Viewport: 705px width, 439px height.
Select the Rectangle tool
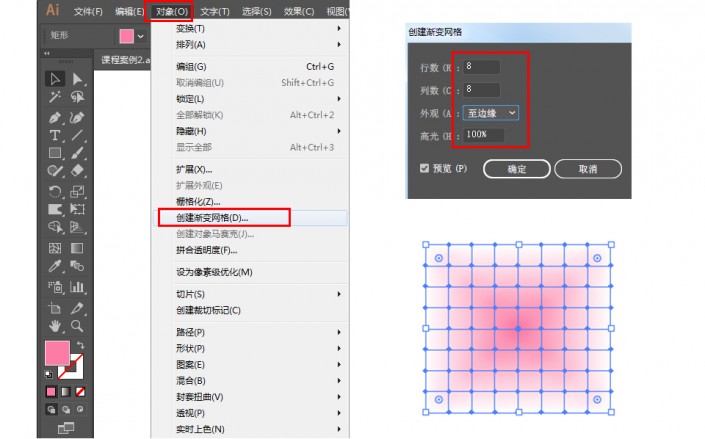[55, 153]
